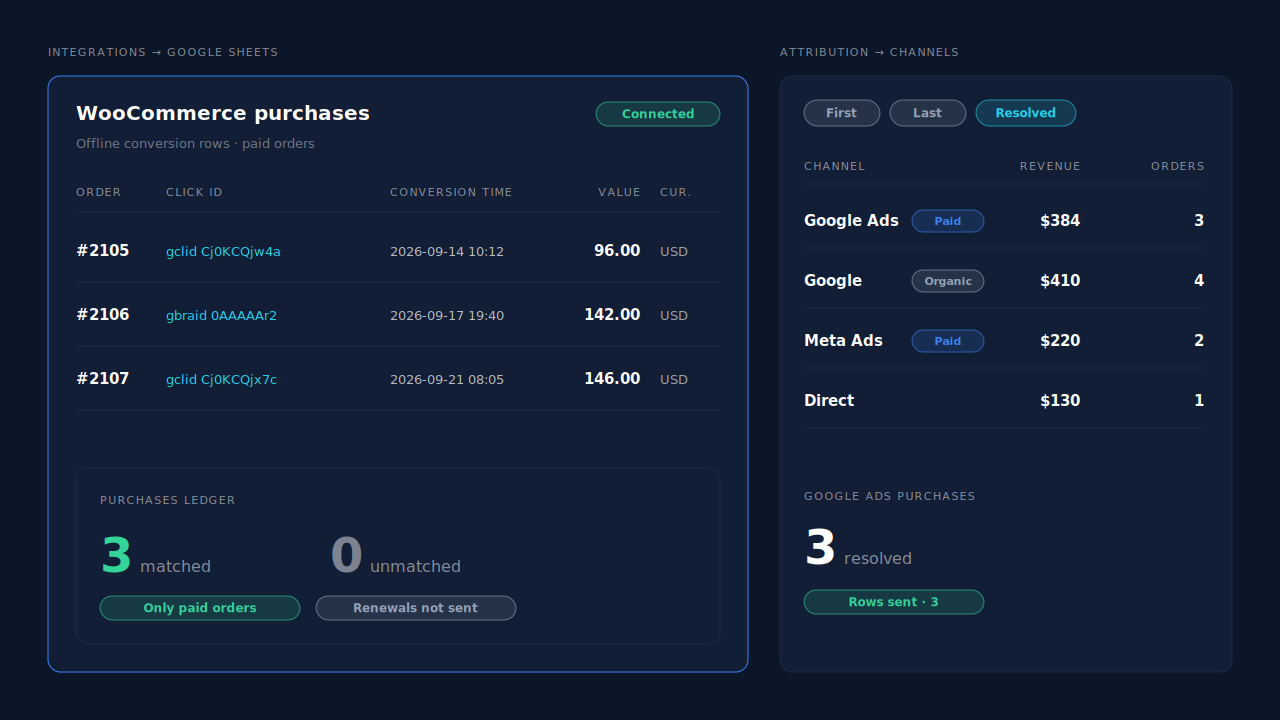
Task: Click the Organic tag beside Google
Action: tap(948, 281)
